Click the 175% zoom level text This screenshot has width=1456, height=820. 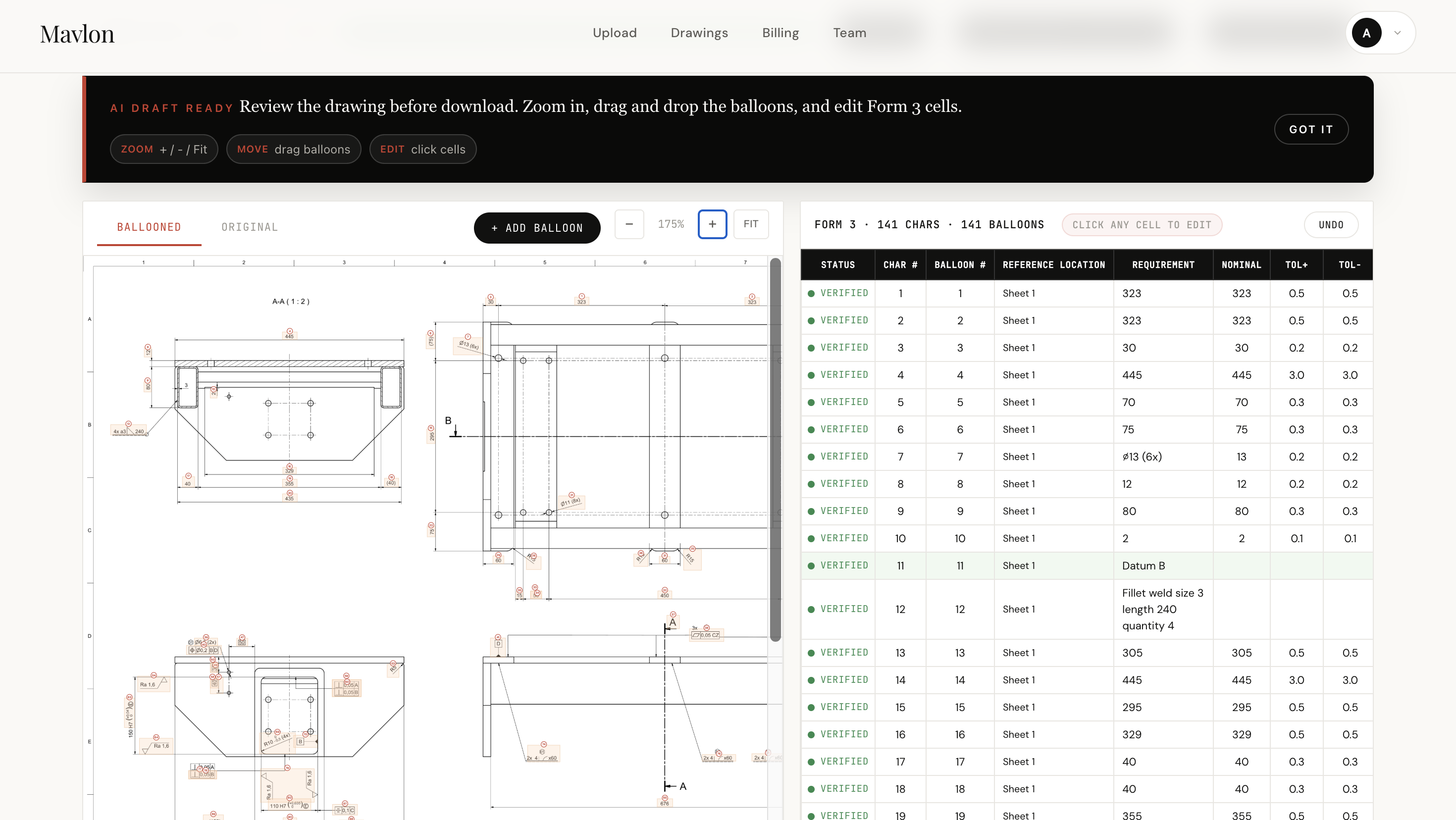pos(671,224)
